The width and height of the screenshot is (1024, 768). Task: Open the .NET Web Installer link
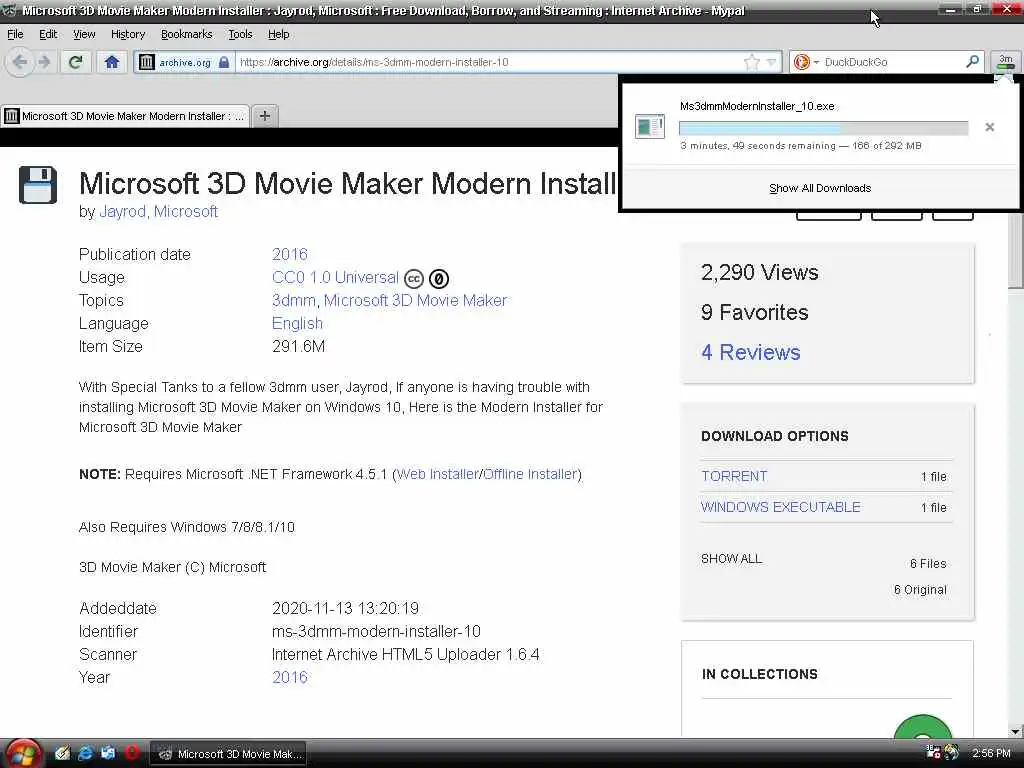tap(438, 474)
